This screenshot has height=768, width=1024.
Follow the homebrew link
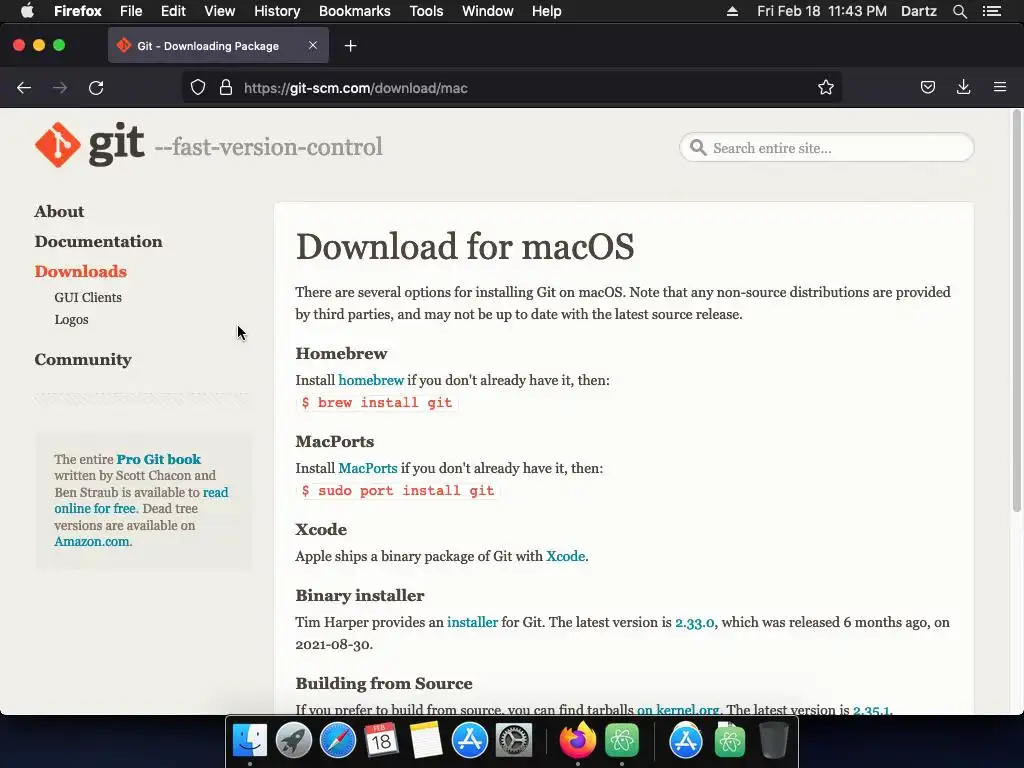[371, 380]
